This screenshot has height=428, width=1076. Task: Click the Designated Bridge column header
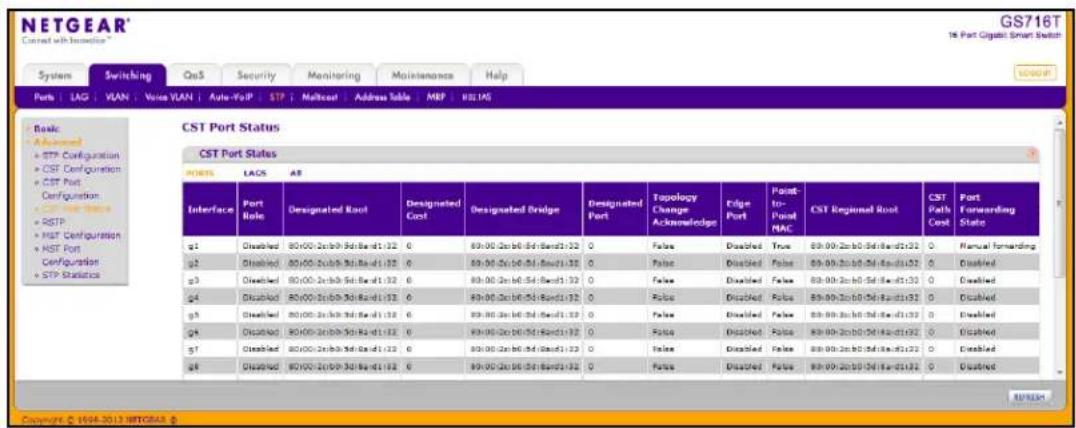524,209
